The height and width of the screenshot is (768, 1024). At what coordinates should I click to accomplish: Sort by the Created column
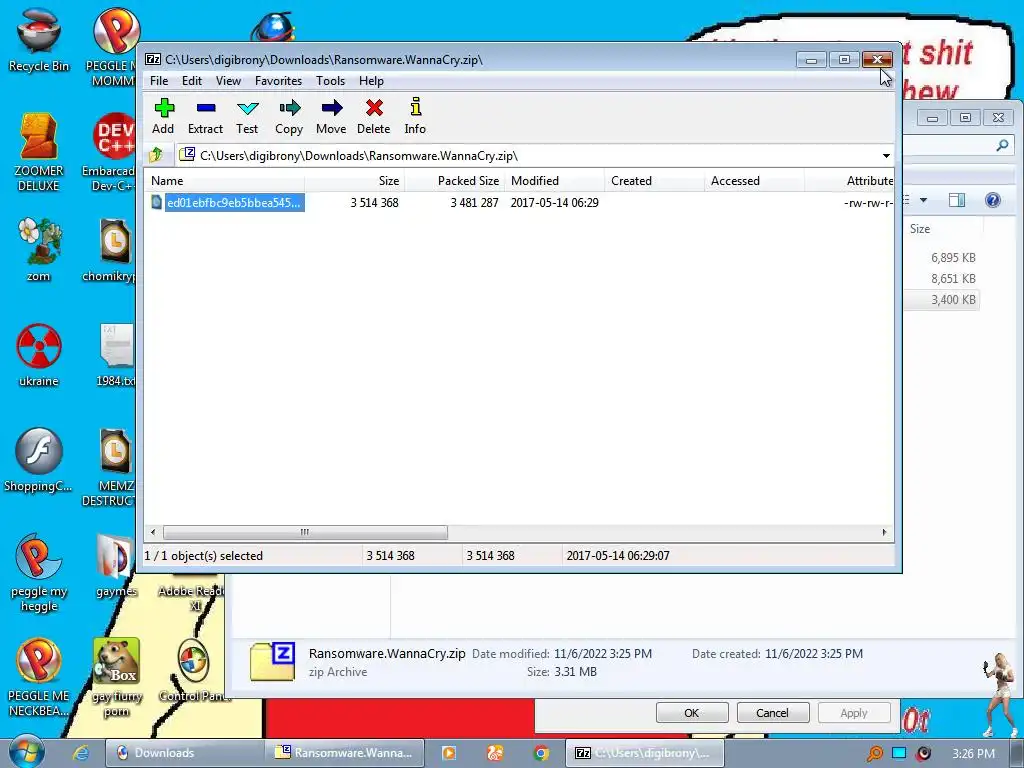654,181
